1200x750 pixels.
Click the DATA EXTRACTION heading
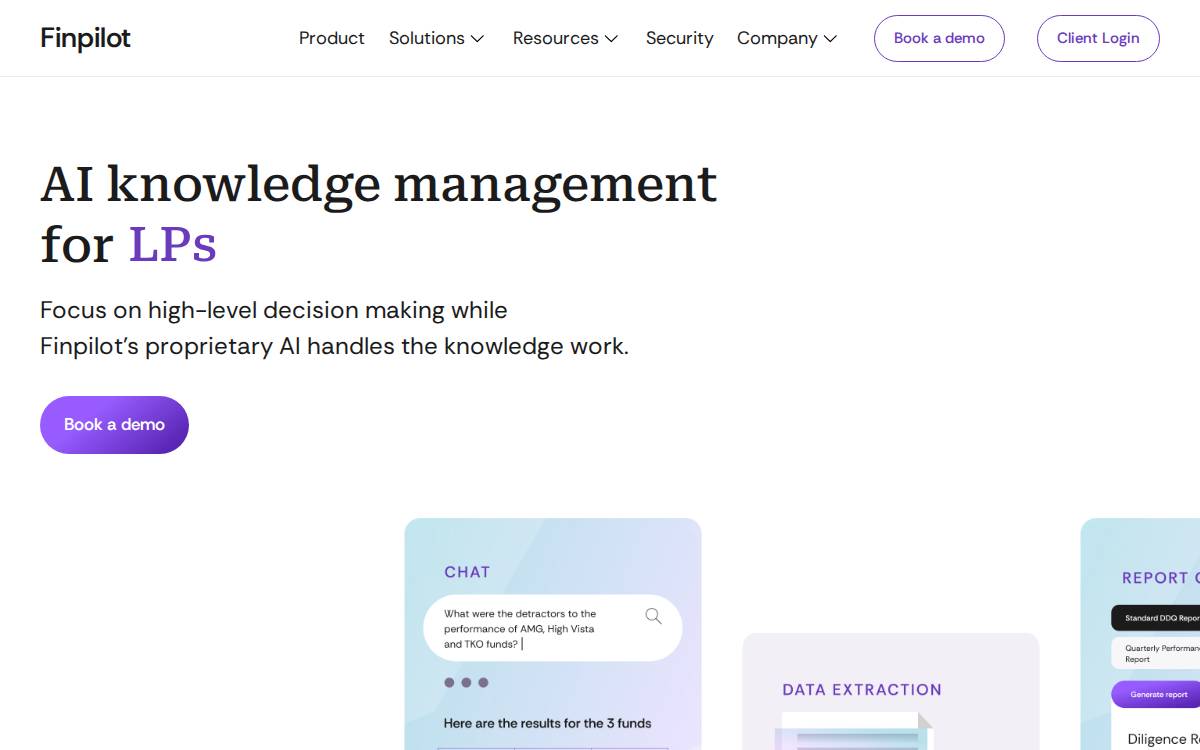862,689
